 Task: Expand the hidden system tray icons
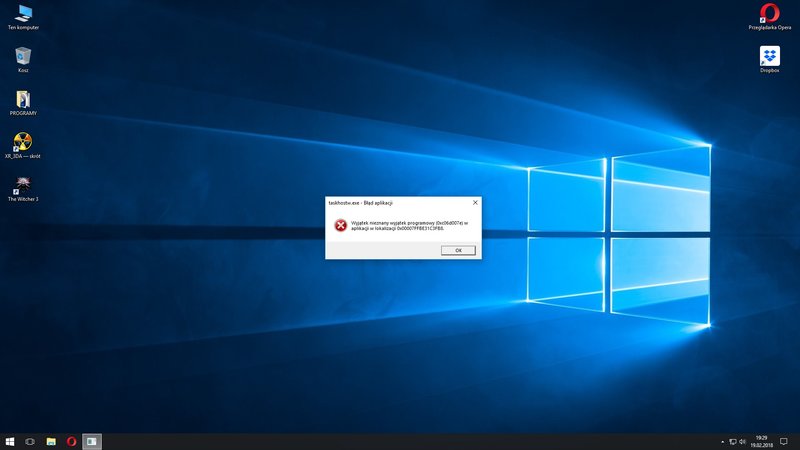click(722, 441)
